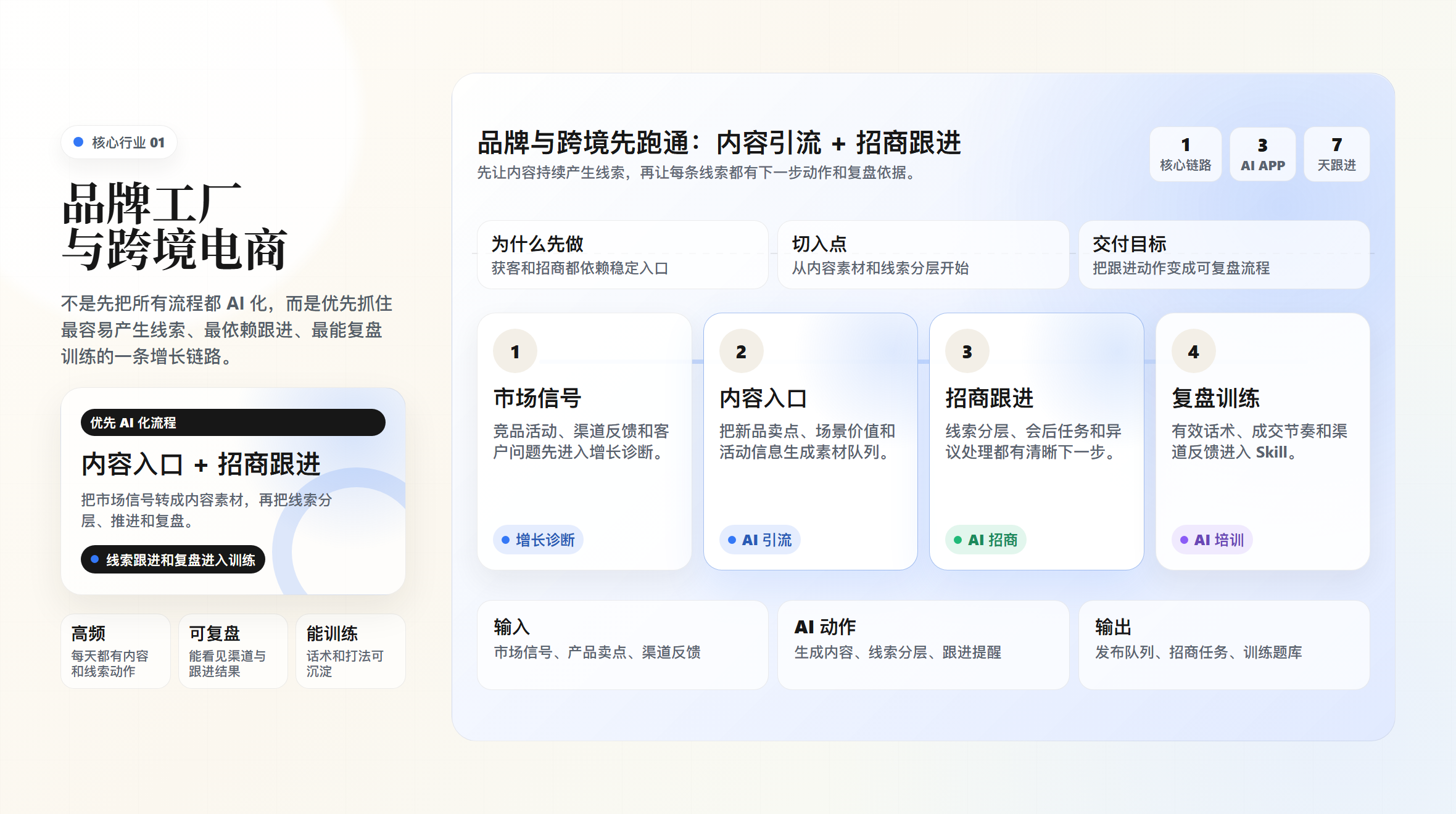Click 市场信号、产品卖点、渠道反馈 text
Screen dimensions: 1456x814
[x=597, y=652]
